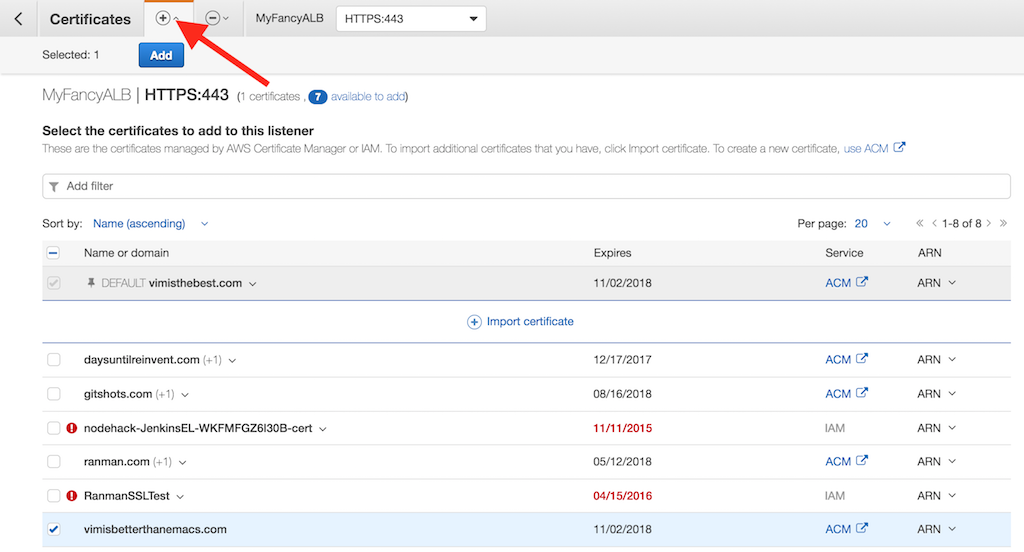Screen dimensions: 1024x552
Task: Click the filter funnel icon
Action: [x=54, y=187]
